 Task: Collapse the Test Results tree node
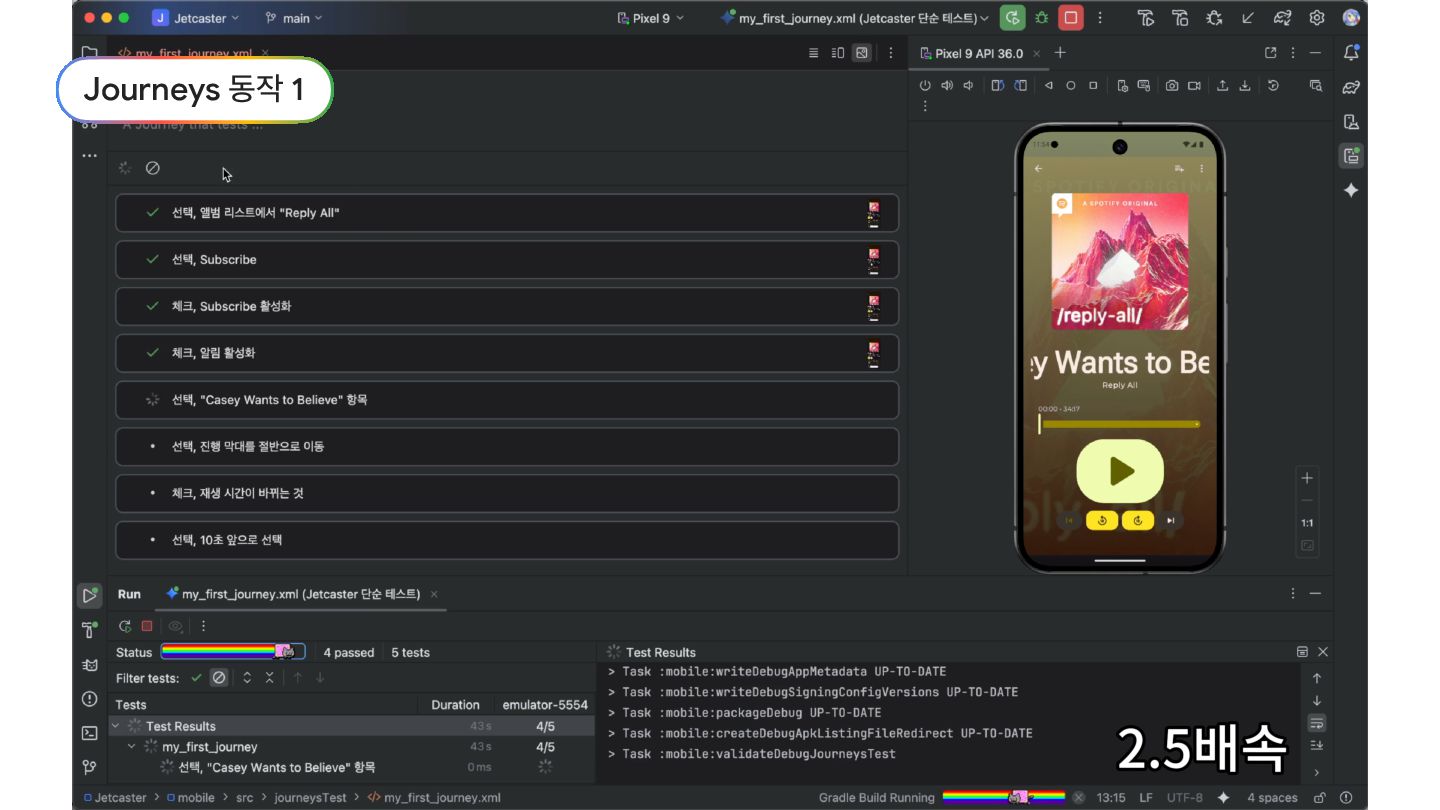pos(116,726)
